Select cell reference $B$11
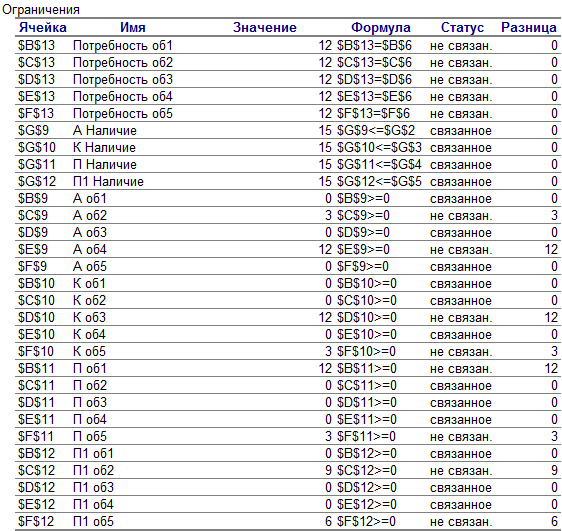This screenshot has height=531, width=562. pos(36,368)
